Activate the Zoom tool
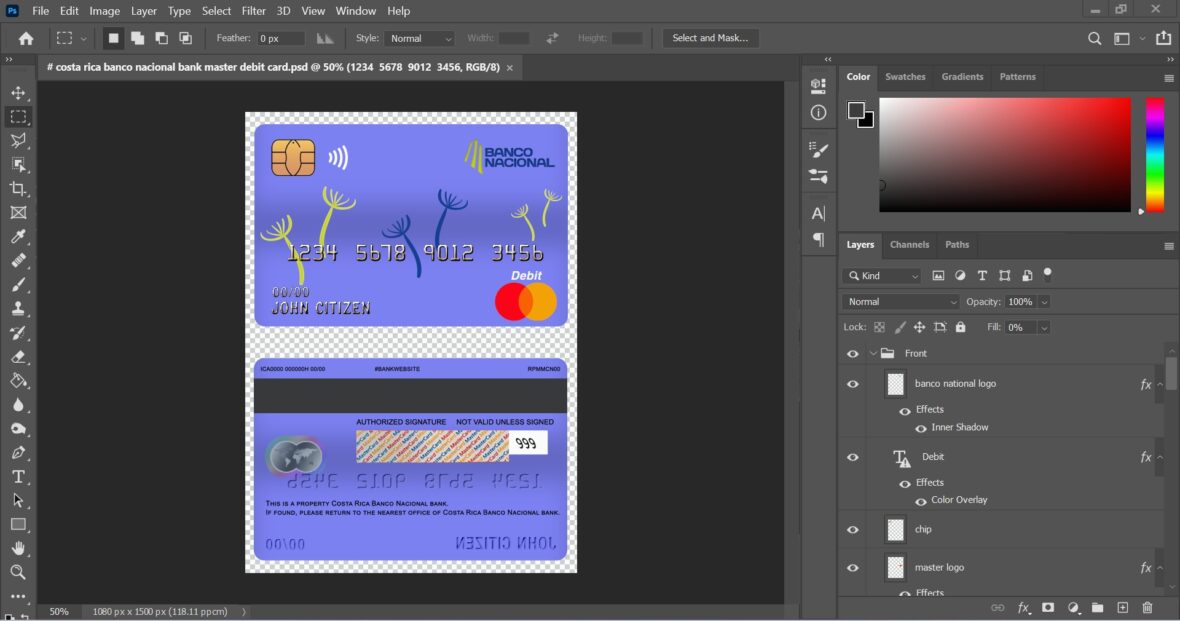The image size is (1180, 621). click(x=18, y=572)
